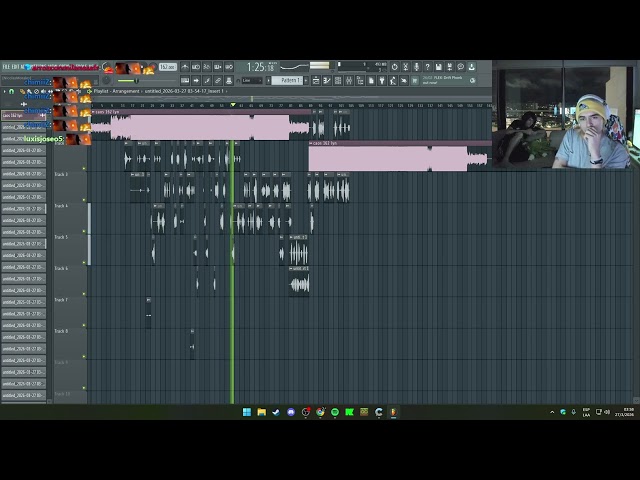Open the Channel rack view icon

click(x=338, y=80)
